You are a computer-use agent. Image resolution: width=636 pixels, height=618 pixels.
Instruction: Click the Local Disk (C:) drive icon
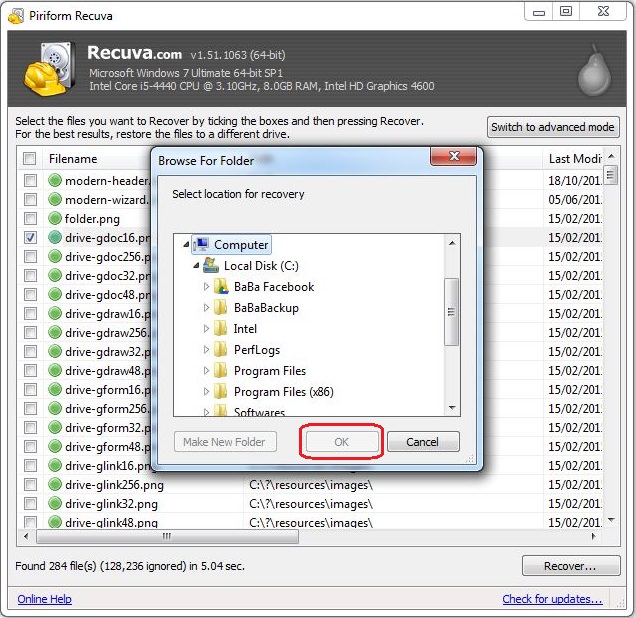pyautogui.click(x=211, y=265)
